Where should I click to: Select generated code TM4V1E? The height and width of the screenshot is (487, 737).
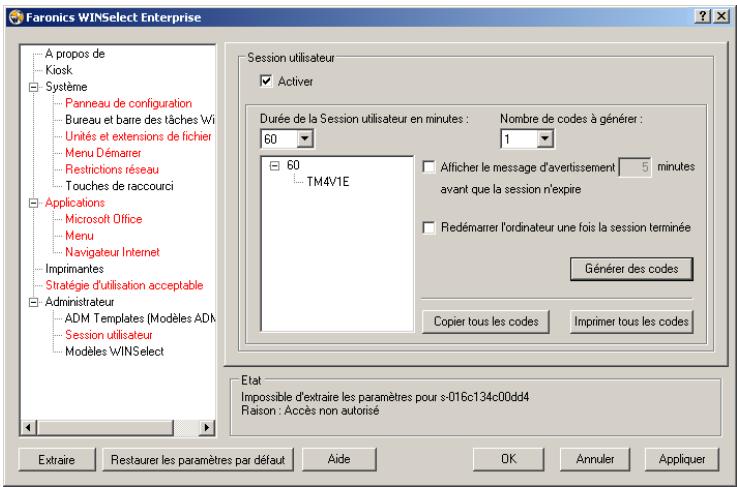[x=328, y=182]
